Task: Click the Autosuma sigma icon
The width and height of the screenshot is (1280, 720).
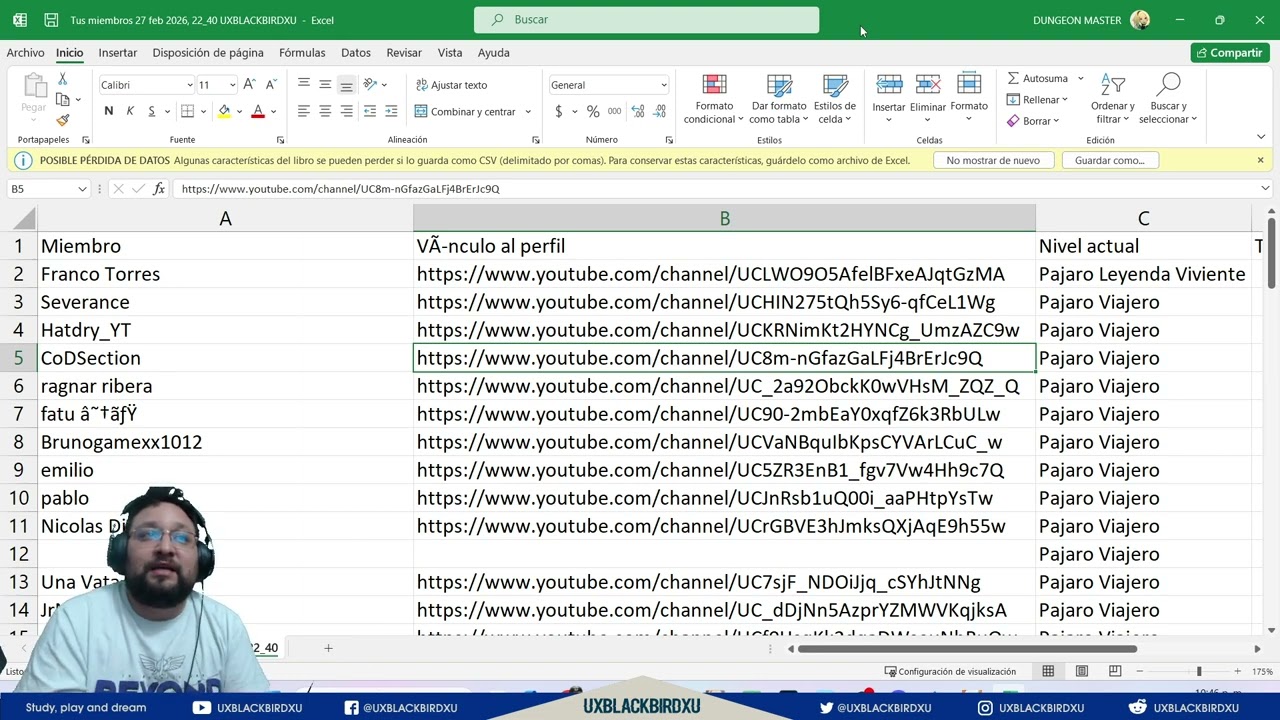Action: (x=1014, y=78)
